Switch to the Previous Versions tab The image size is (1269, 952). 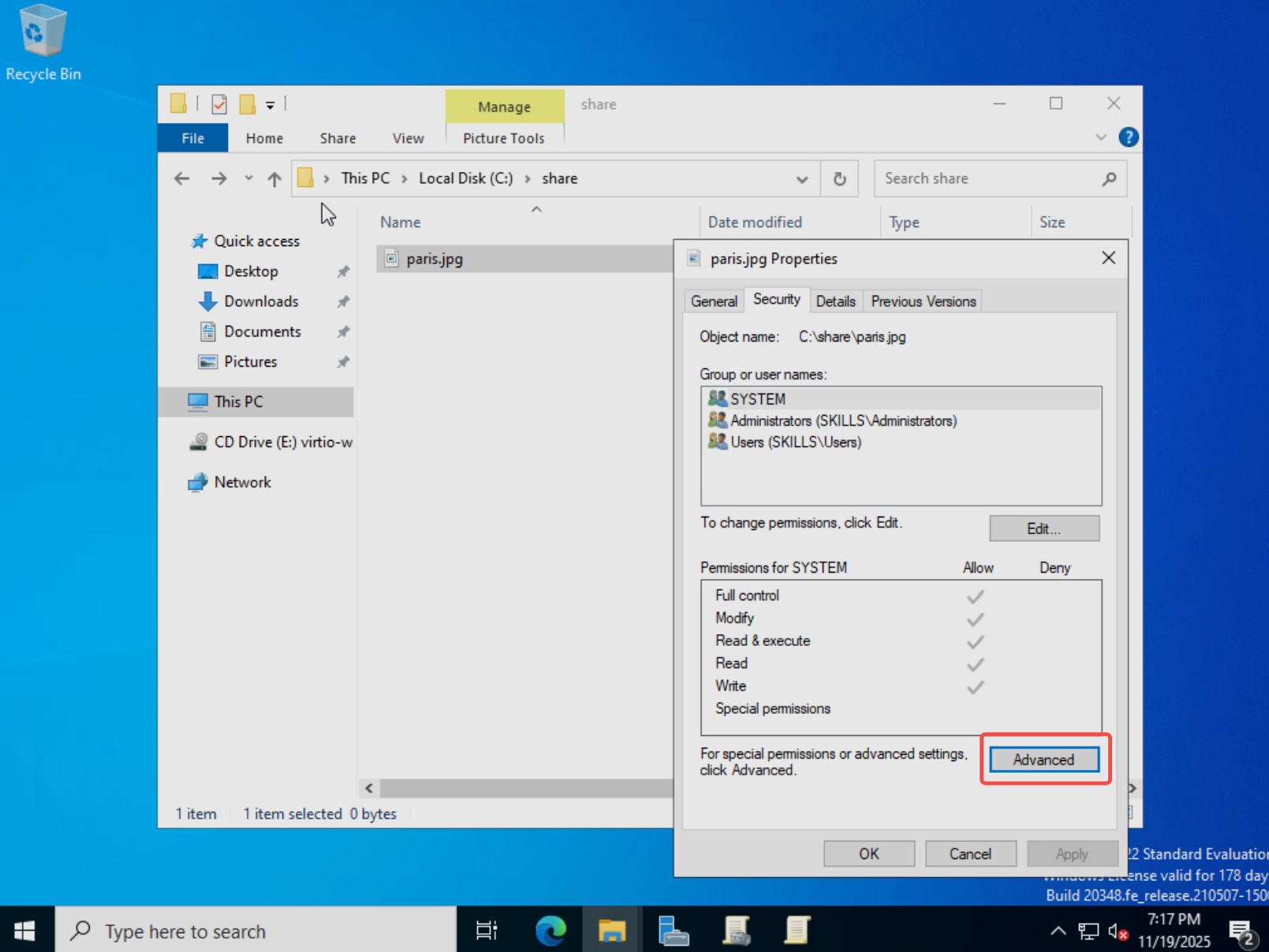923,301
